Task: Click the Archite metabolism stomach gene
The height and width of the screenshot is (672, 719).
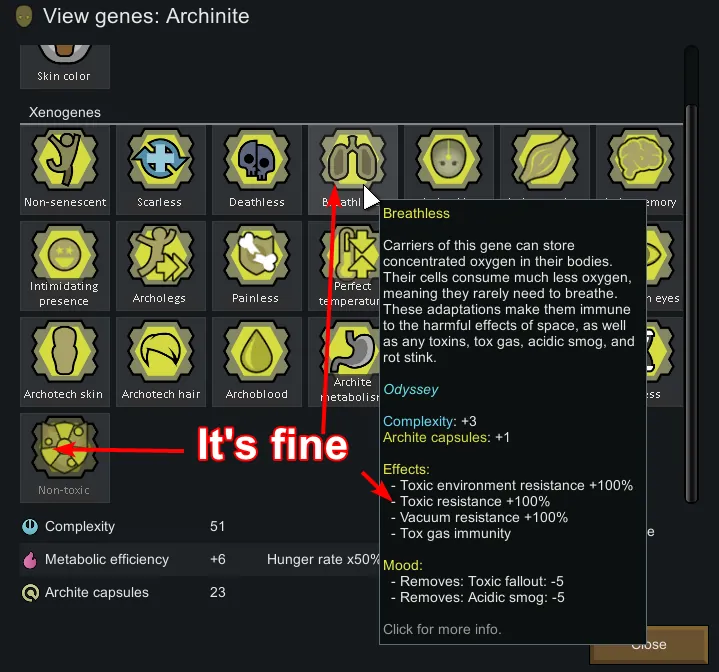Action: [344, 362]
